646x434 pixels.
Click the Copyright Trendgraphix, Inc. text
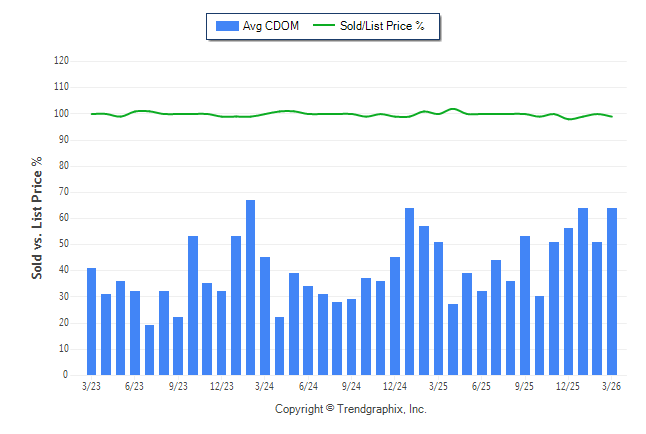(350, 409)
